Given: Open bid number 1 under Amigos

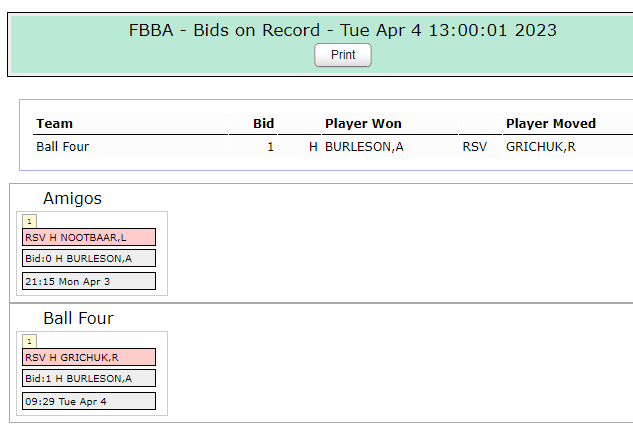Looking at the screenshot, I should 29,221.
